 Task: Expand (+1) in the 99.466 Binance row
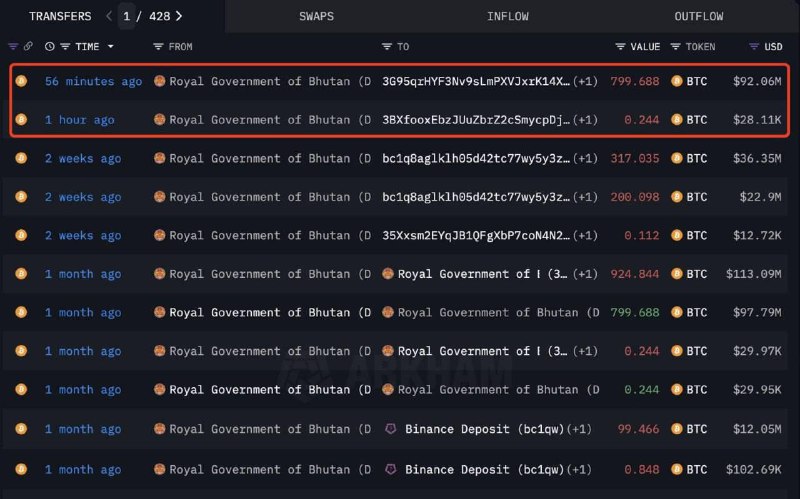point(579,429)
